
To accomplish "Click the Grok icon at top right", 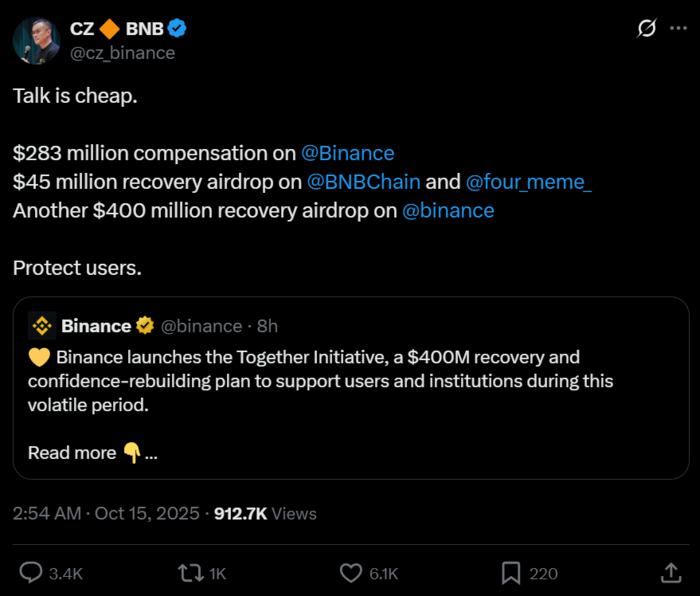I will (x=647, y=29).
